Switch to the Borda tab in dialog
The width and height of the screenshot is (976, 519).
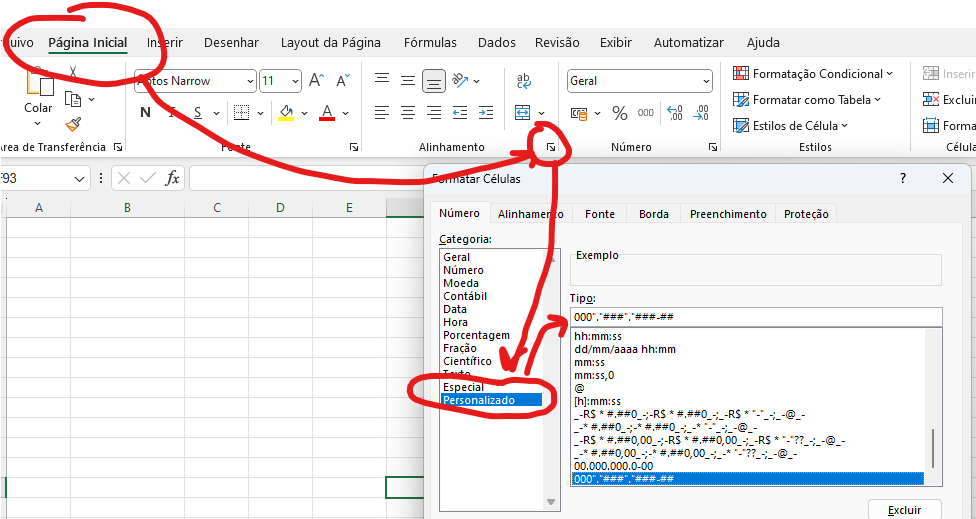tap(653, 214)
